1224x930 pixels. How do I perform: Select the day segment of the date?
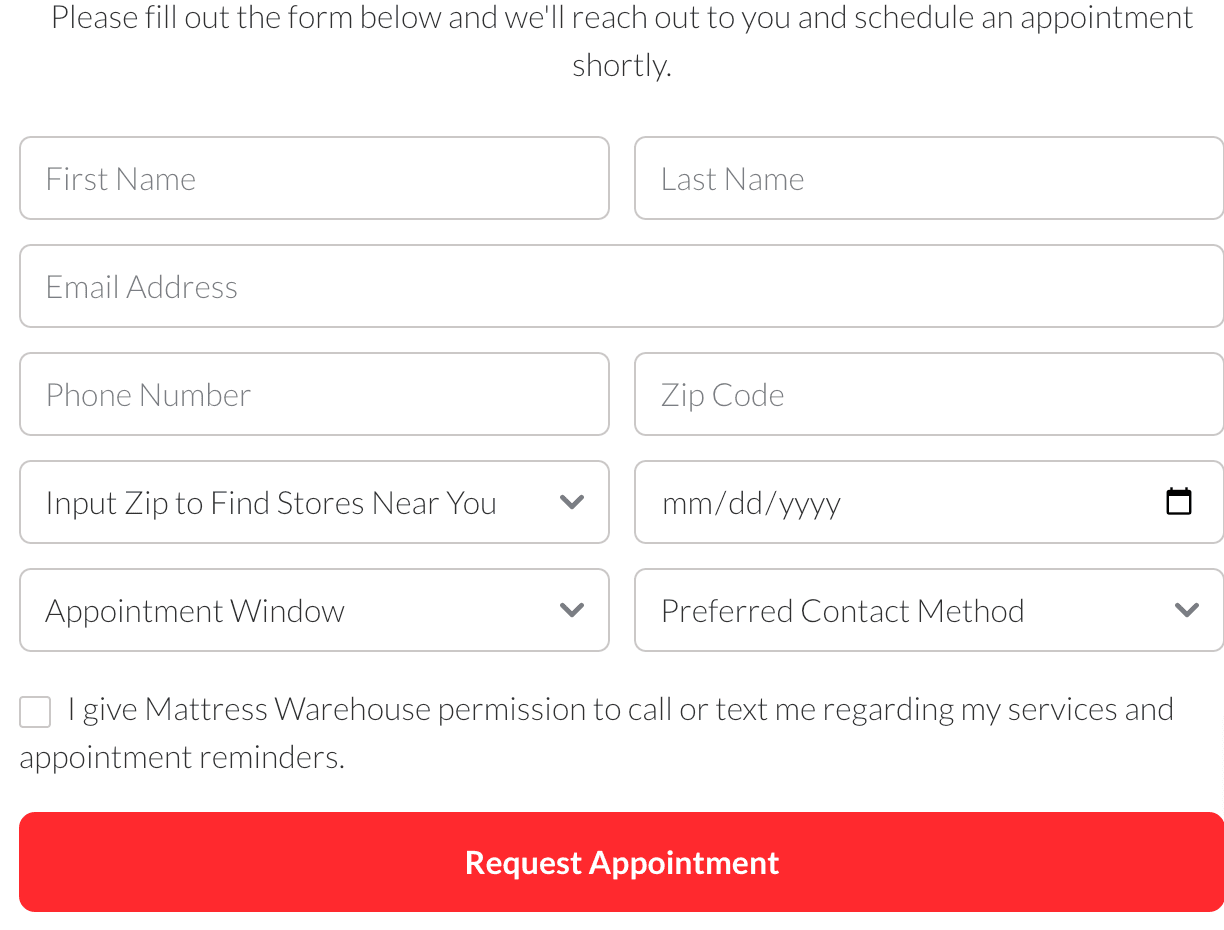point(745,503)
